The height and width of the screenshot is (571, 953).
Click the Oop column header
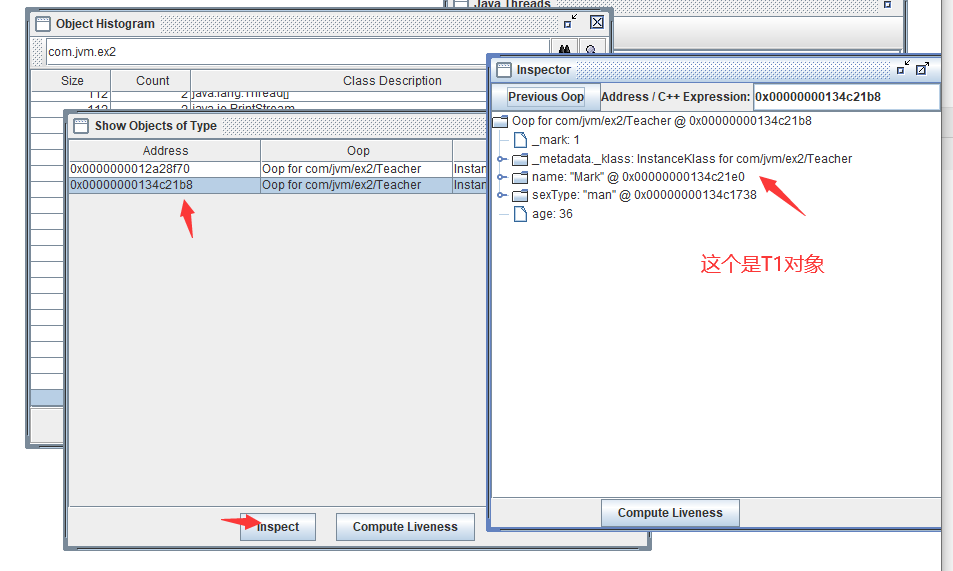(x=357, y=151)
